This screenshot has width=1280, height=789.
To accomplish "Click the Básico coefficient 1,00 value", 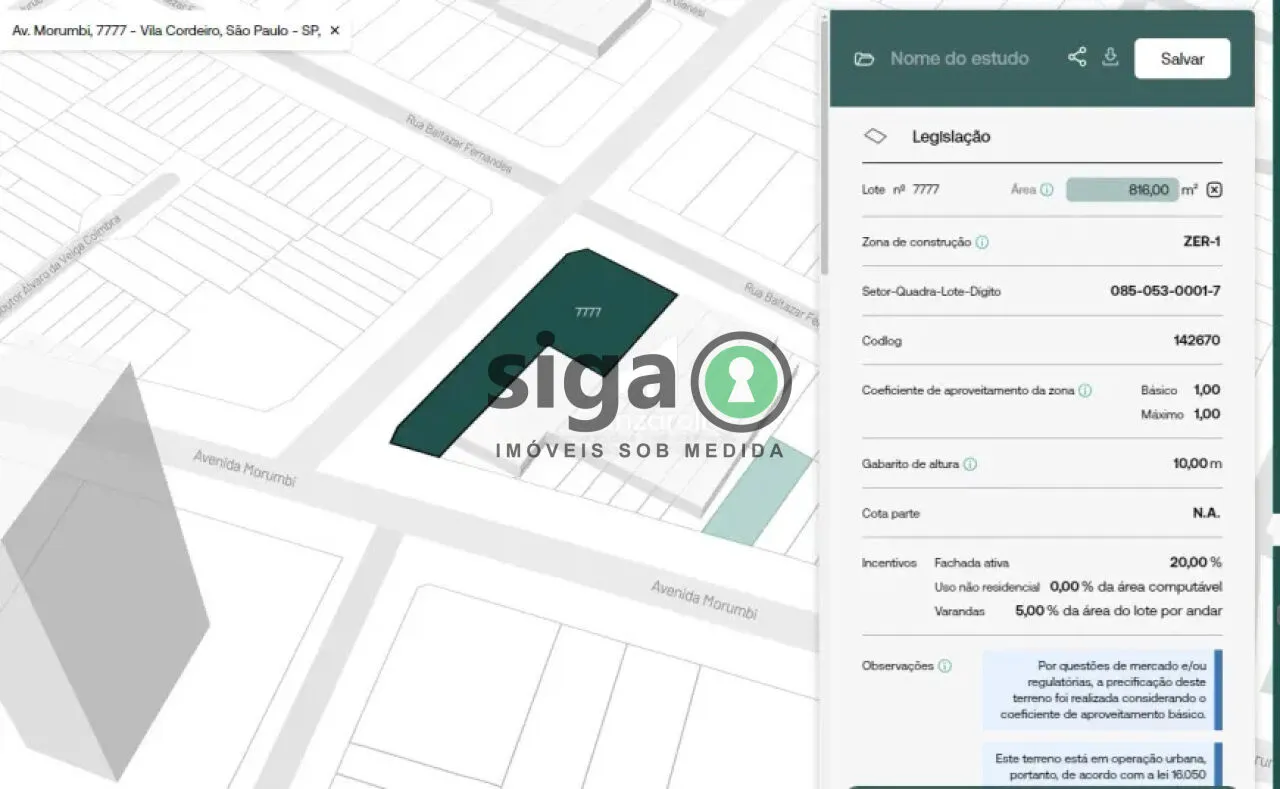I will 1207,390.
